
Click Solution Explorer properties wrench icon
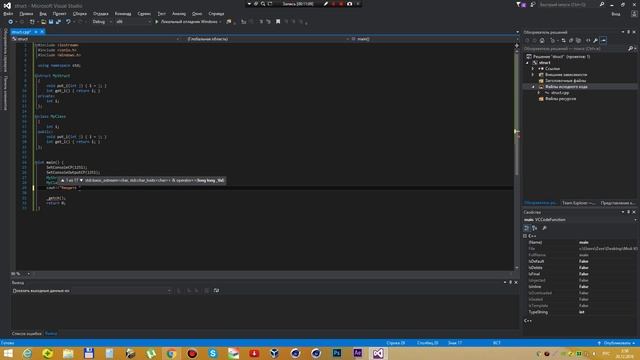click(596, 40)
